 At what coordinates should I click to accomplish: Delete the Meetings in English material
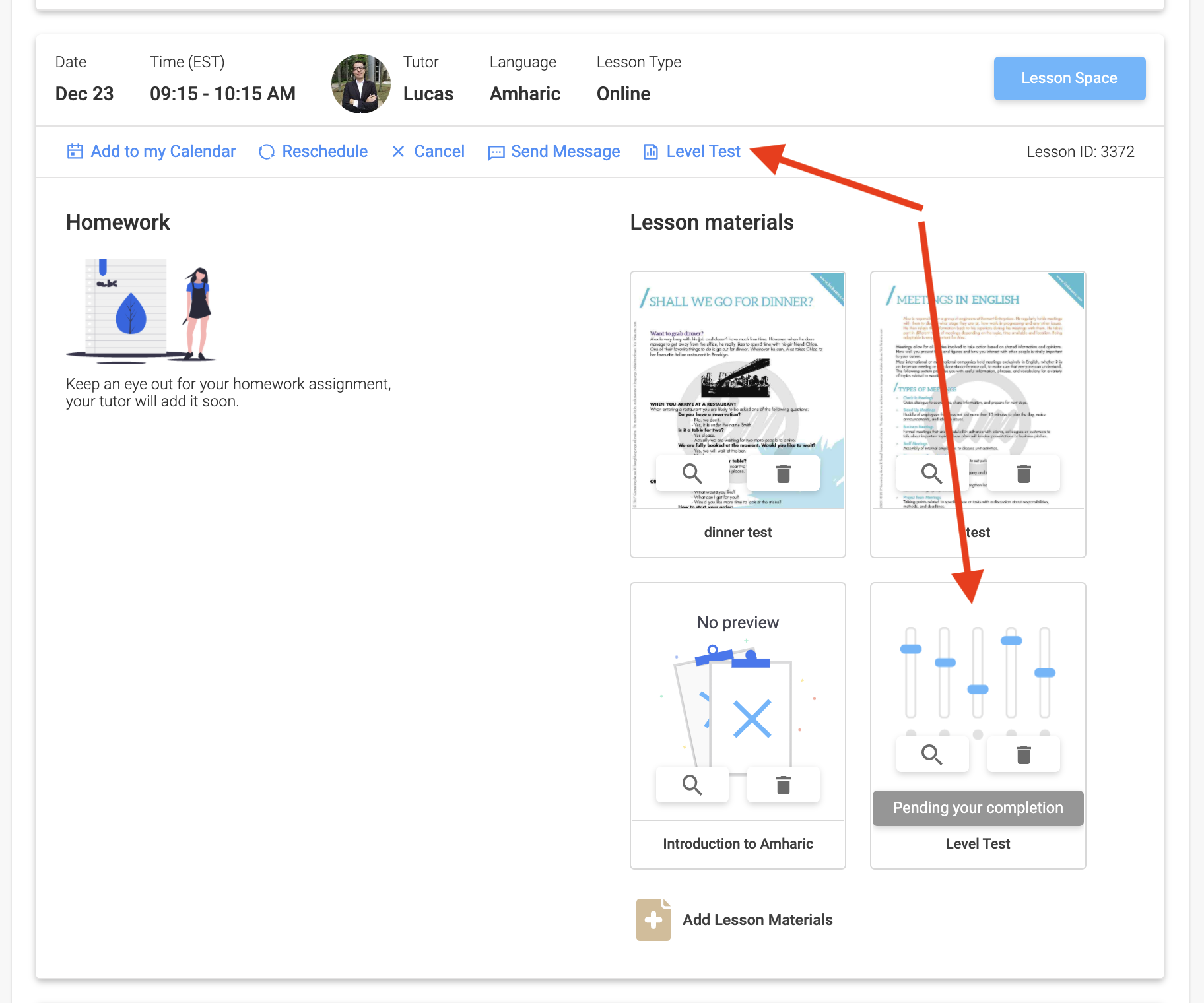1023,474
